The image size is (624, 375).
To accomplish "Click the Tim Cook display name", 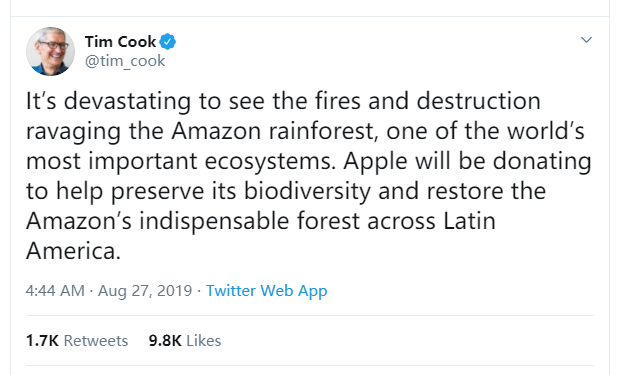I will 120,41.
